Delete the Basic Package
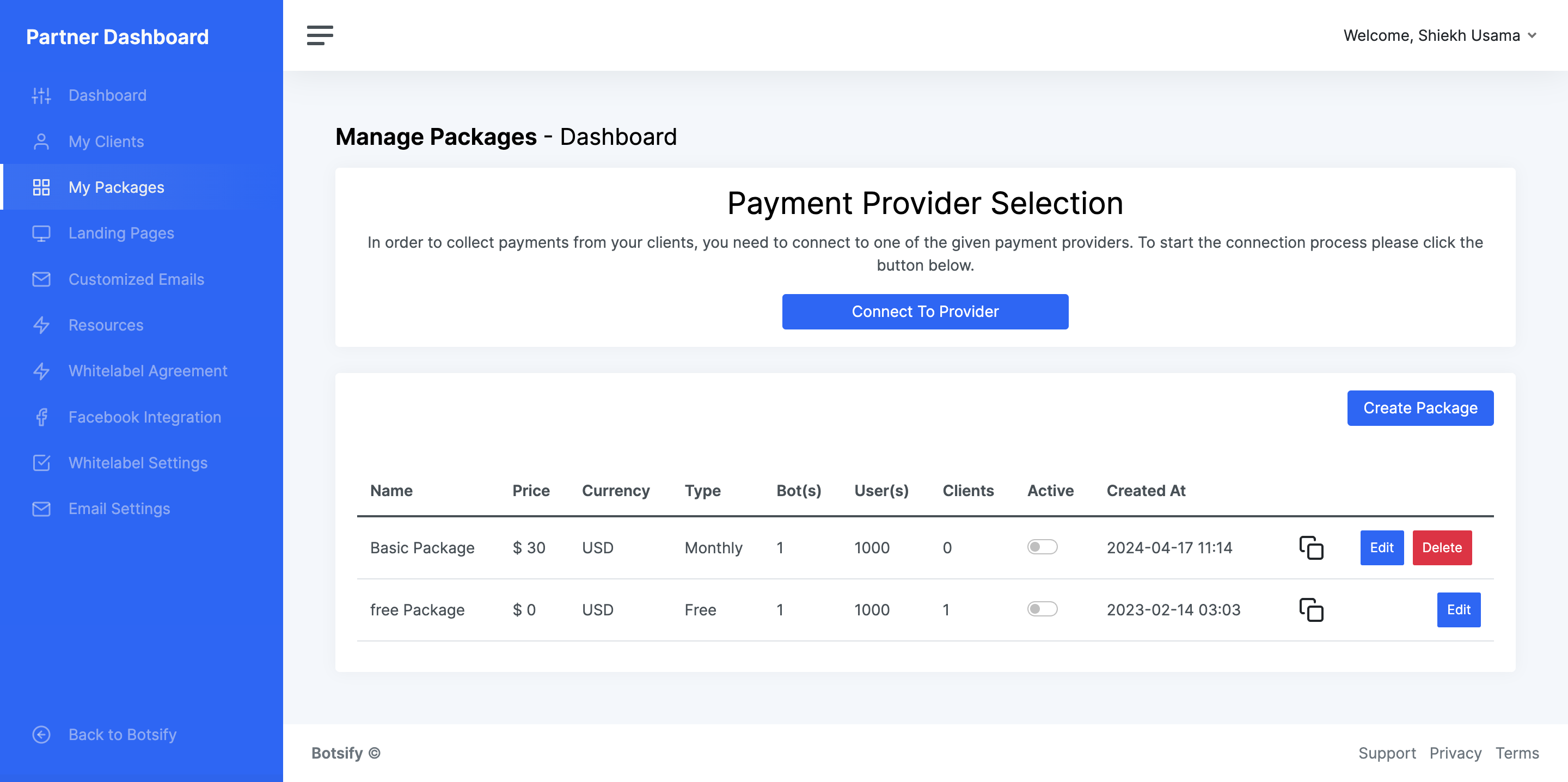 (x=1442, y=547)
